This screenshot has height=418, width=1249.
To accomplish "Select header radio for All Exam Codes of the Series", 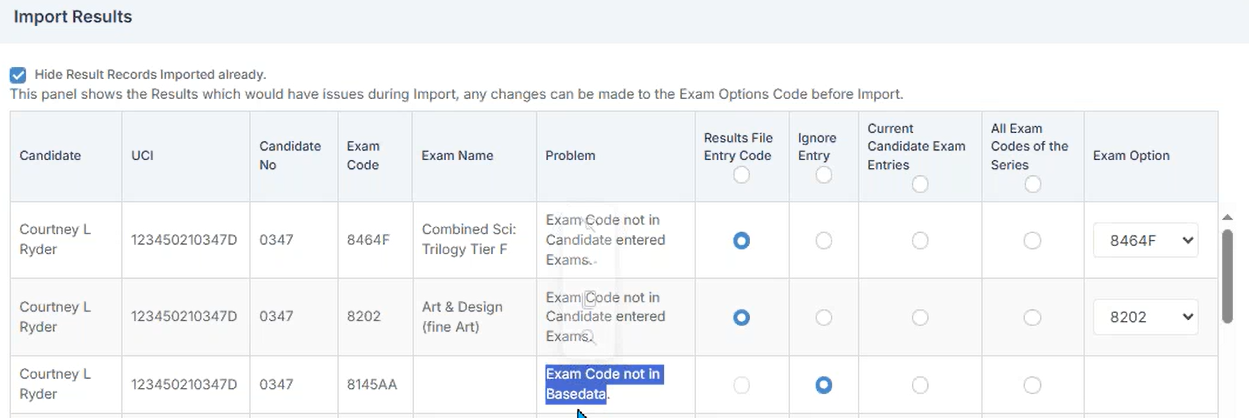I will pyautogui.click(x=1033, y=184).
